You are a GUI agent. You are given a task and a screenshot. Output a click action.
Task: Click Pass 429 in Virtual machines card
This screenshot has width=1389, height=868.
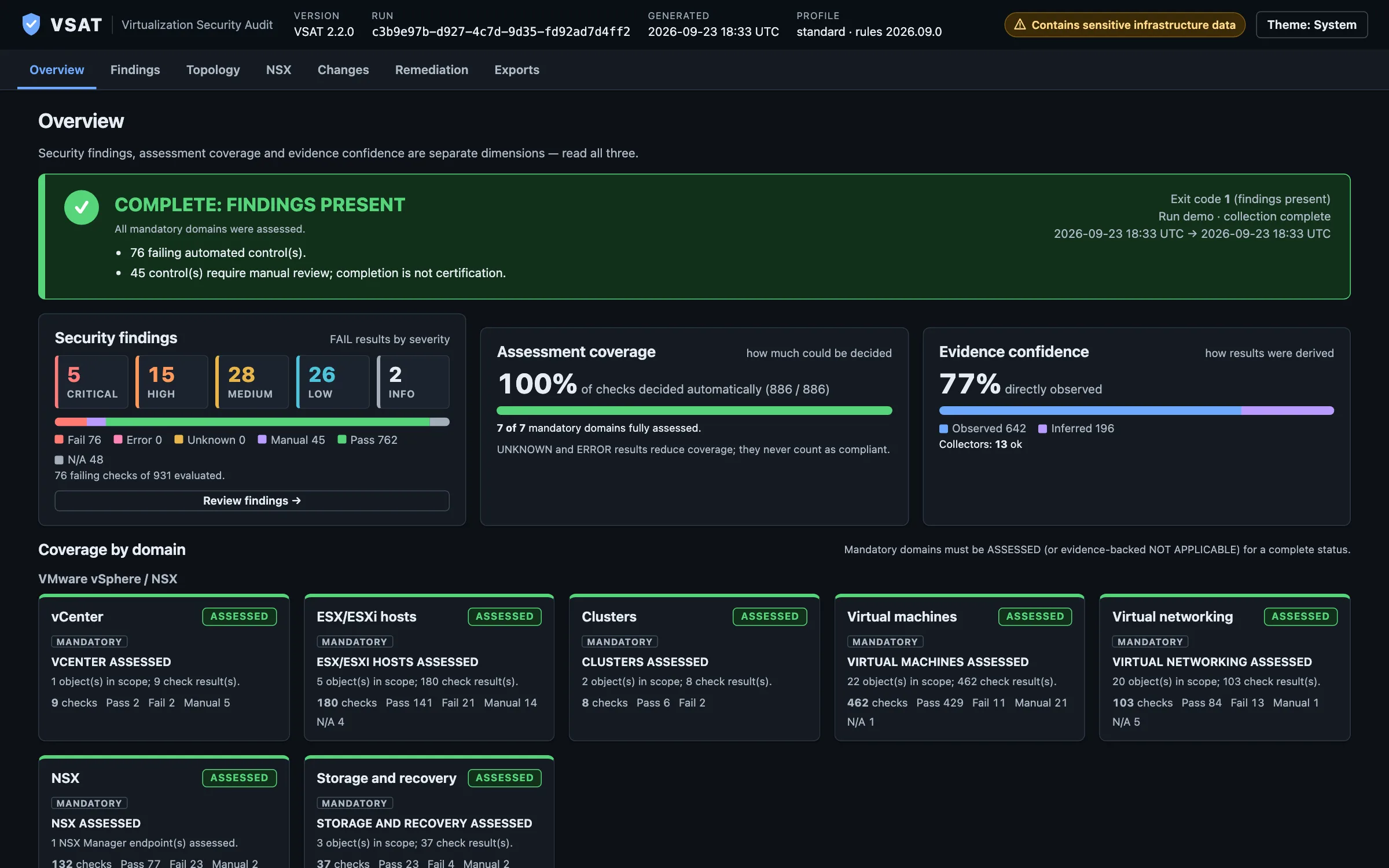(x=940, y=703)
